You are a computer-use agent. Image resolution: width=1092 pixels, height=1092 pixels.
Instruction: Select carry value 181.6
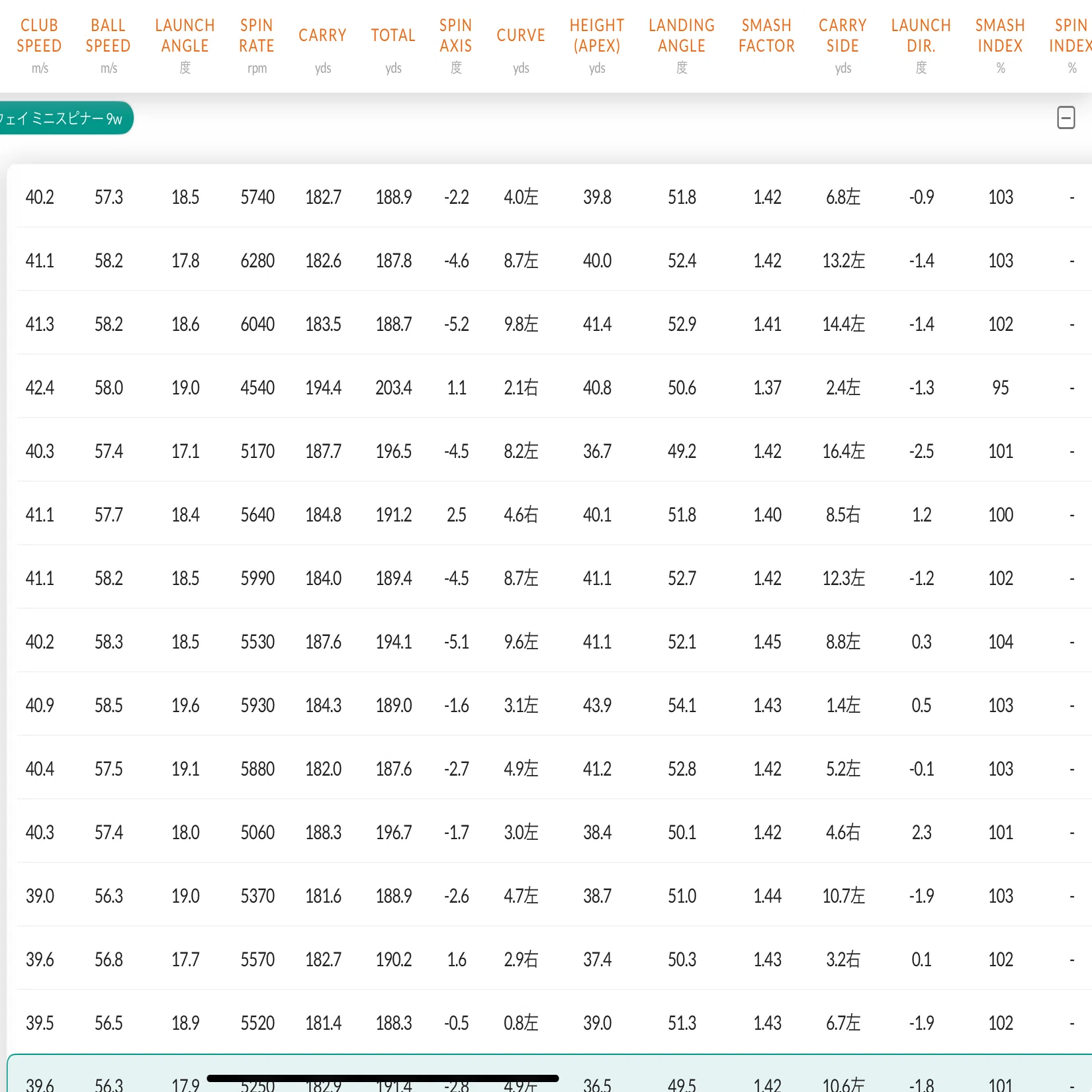323,896
